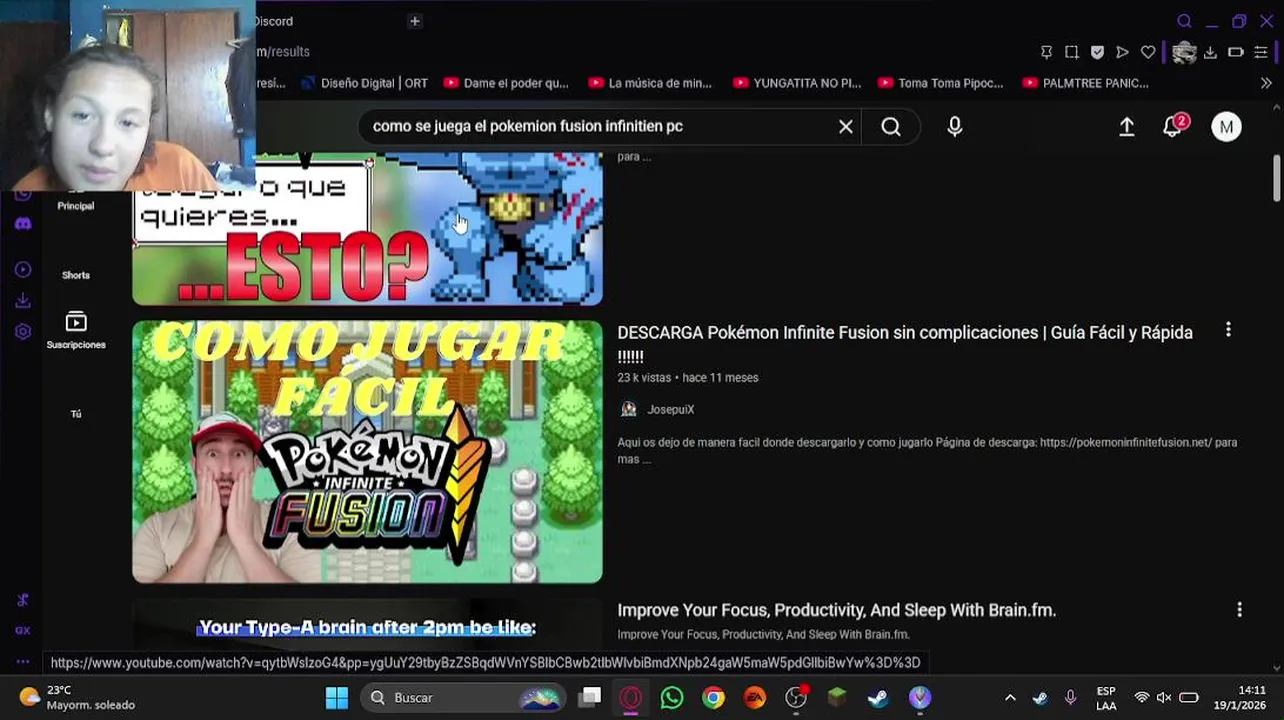Open Easy Setup sliders icon
1284x720 pixels.
(1261, 52)
